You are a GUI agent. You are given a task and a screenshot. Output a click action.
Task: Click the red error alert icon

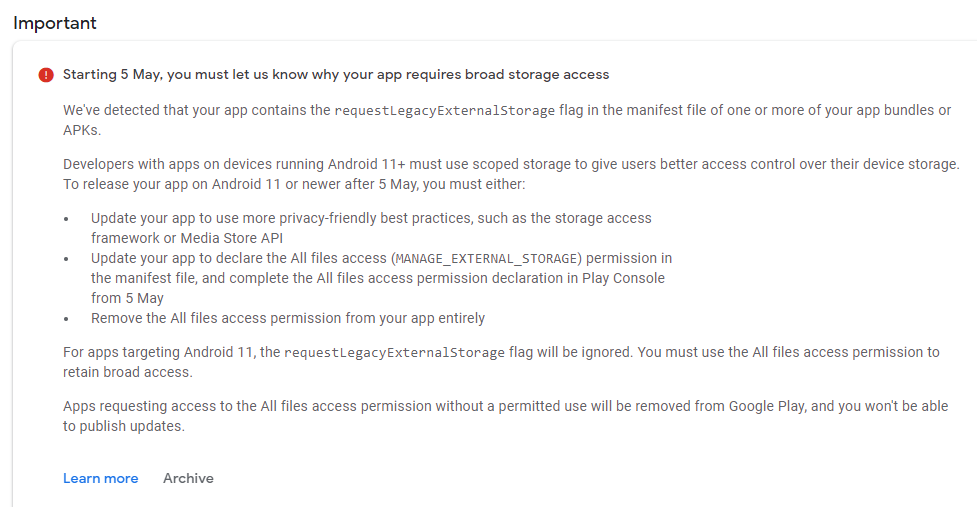point(46,75)
